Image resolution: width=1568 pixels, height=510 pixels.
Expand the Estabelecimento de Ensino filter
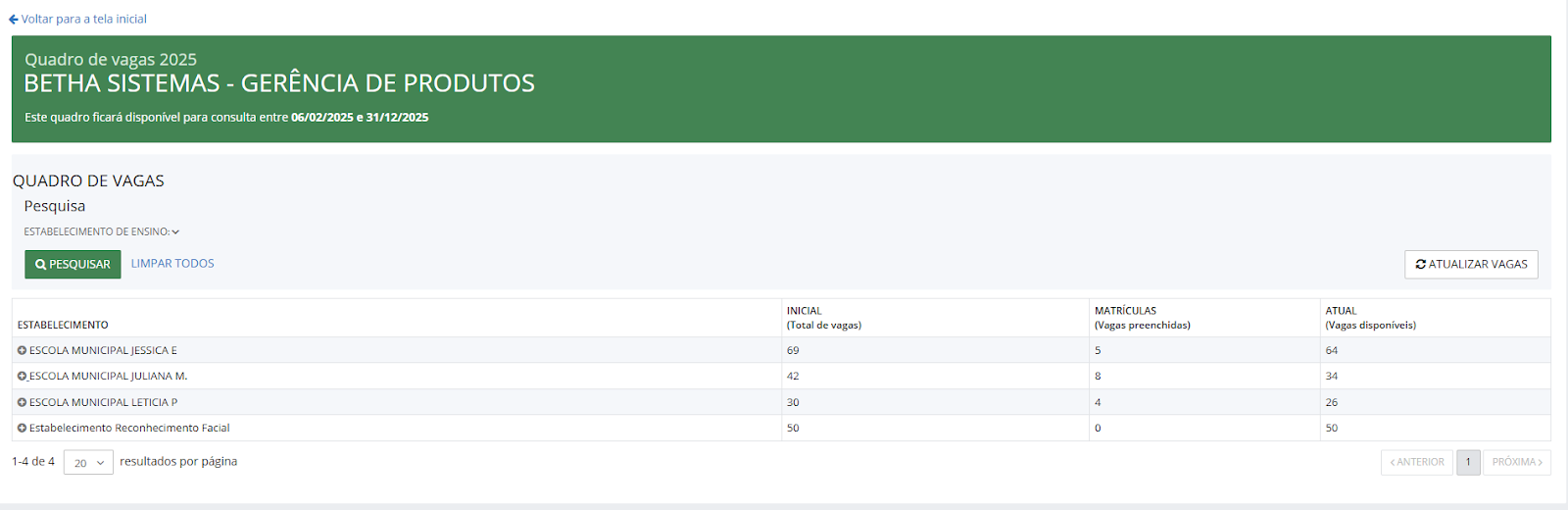point(102,232)
